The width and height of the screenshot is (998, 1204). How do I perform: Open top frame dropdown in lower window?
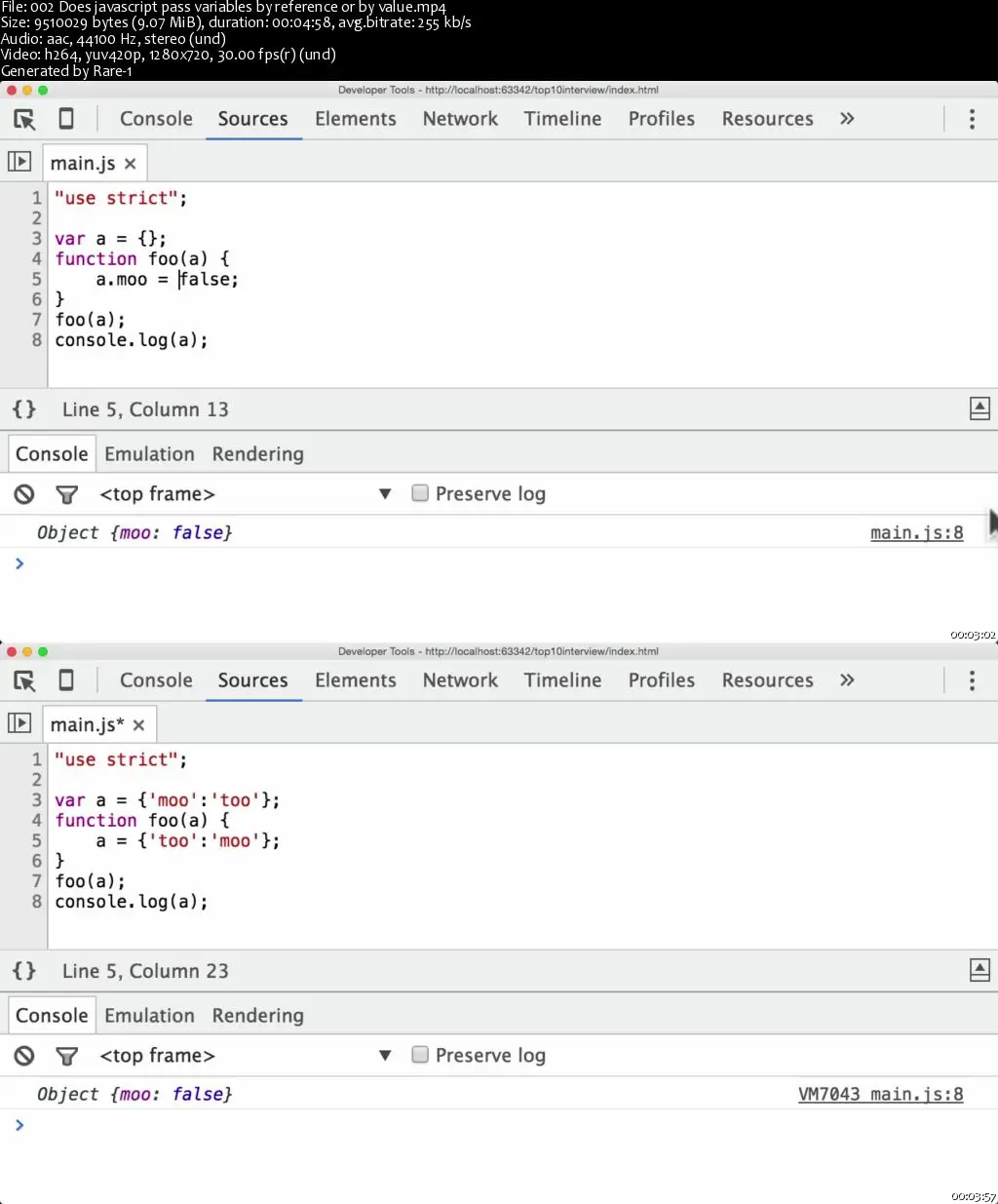pyautogui.click(x=244, y=1056)
